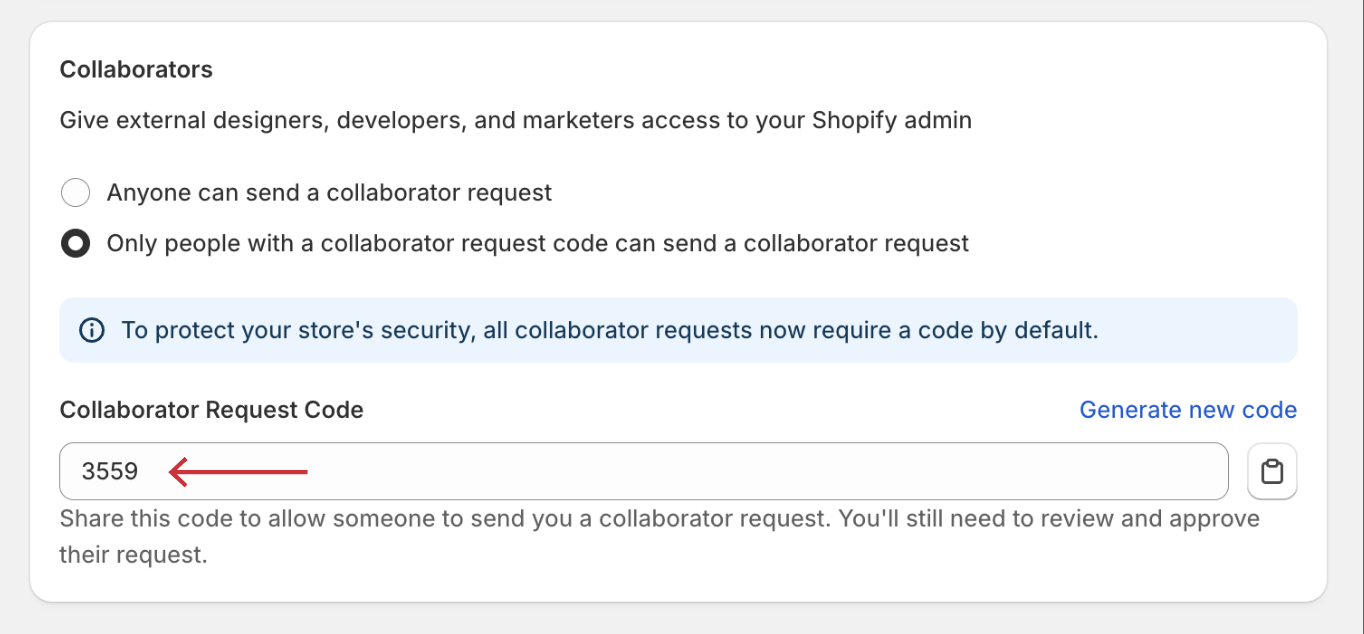Click the "Give external designers, developers" description text

pos(516,121)
